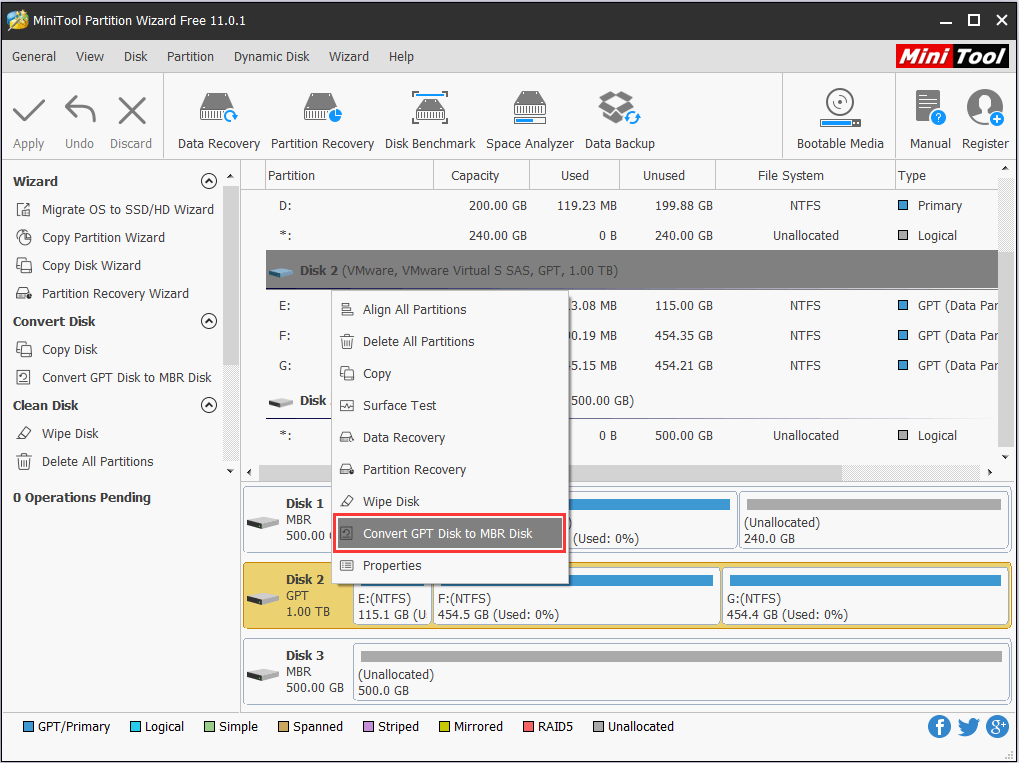Screen dimensions: 1019x763
Task: Open the Copy Disk Wizard
Action: 78,265
